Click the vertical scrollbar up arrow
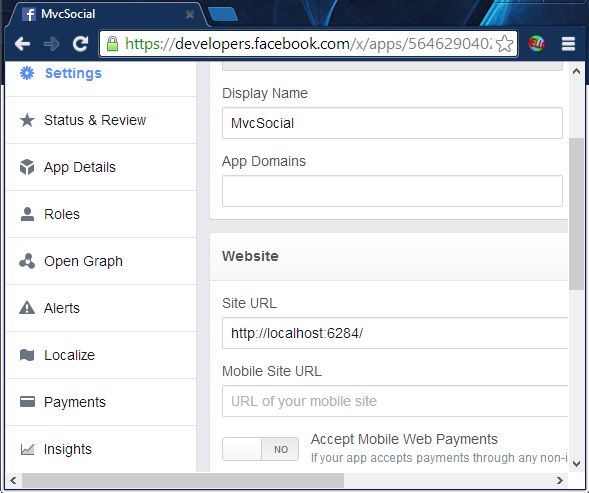Image resolution: width=589 pixels, height=493 pixels. coord(576,71)
